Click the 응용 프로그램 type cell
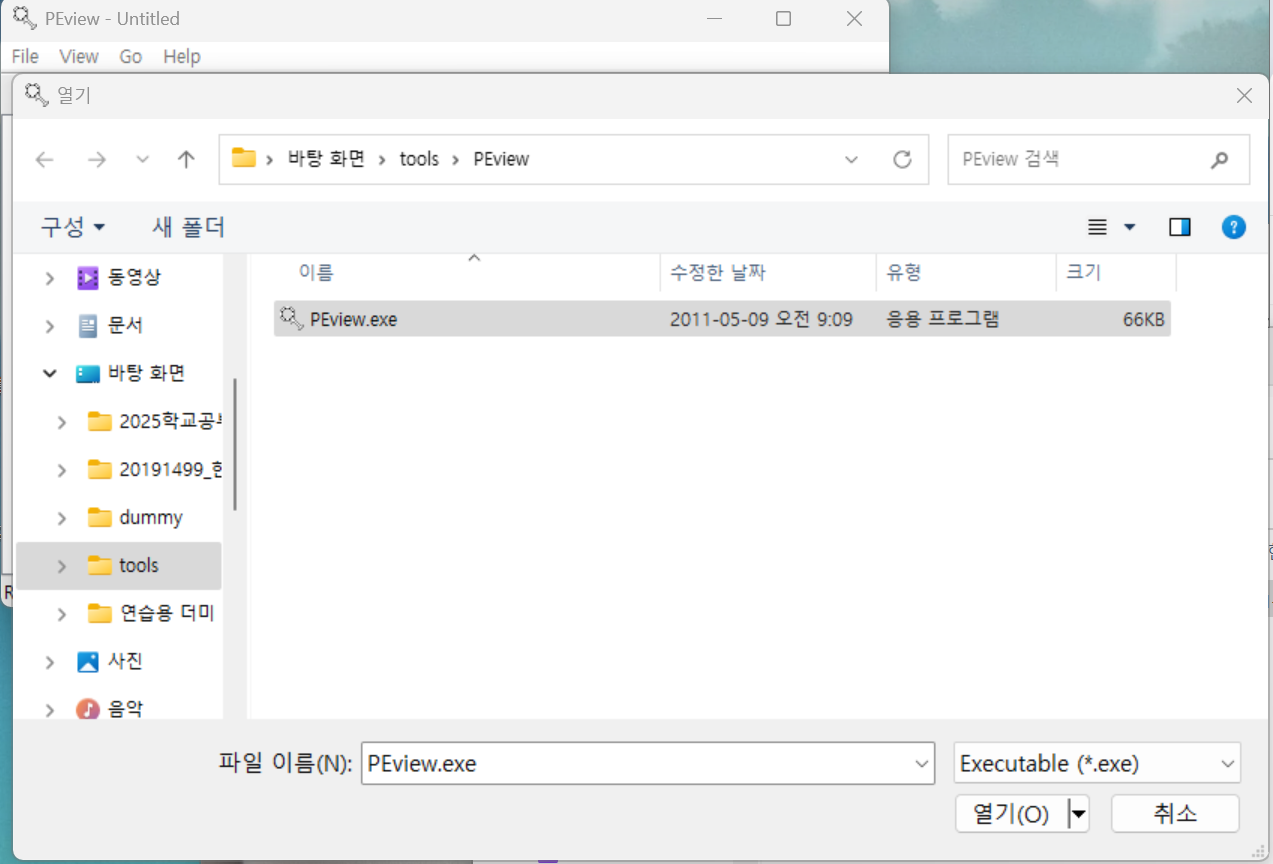This screenshot has height=864, width=1273. coord(943,320)
